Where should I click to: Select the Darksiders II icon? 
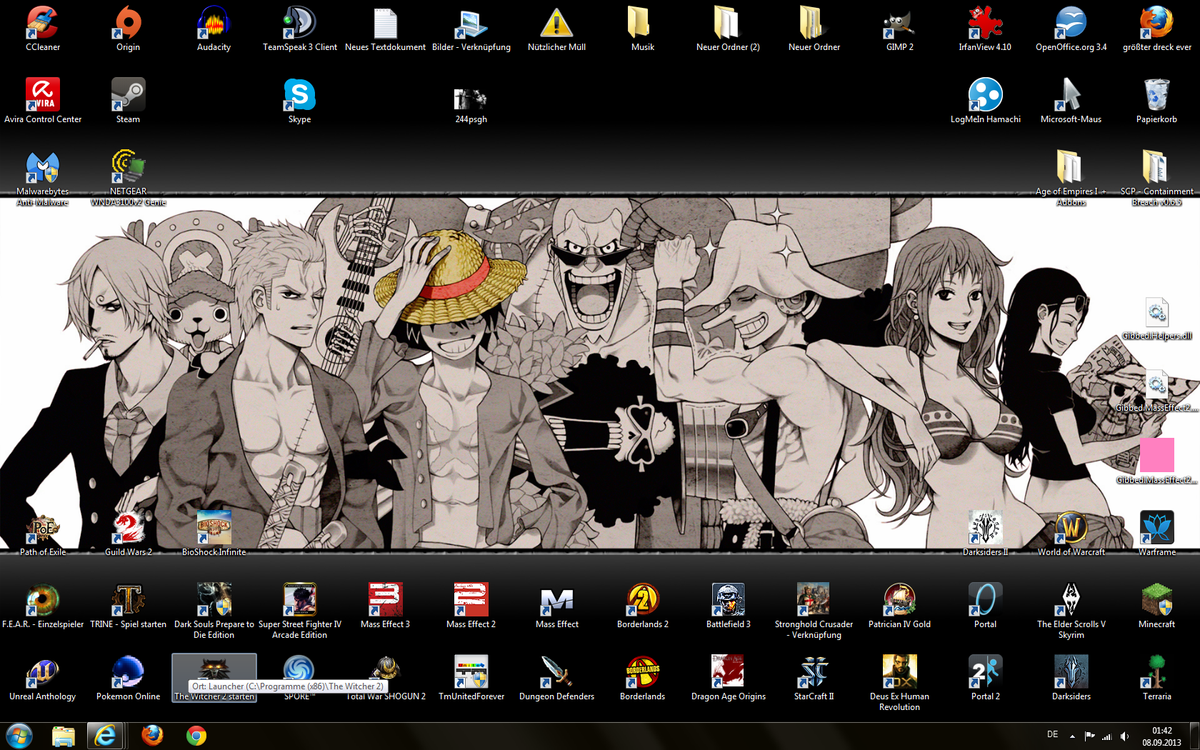tap(985, 527)
